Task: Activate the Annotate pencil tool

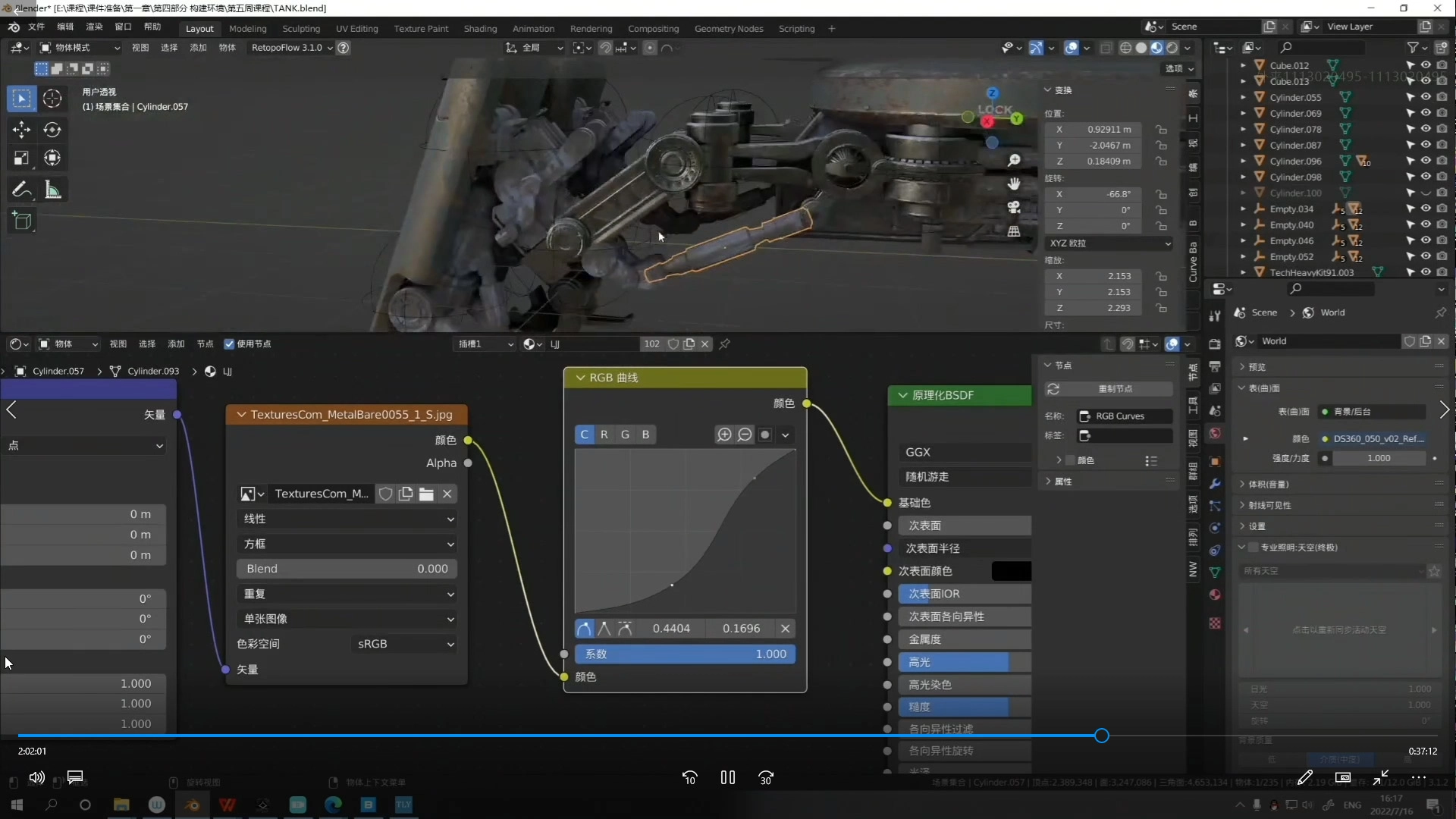Action: pos(21,190)
